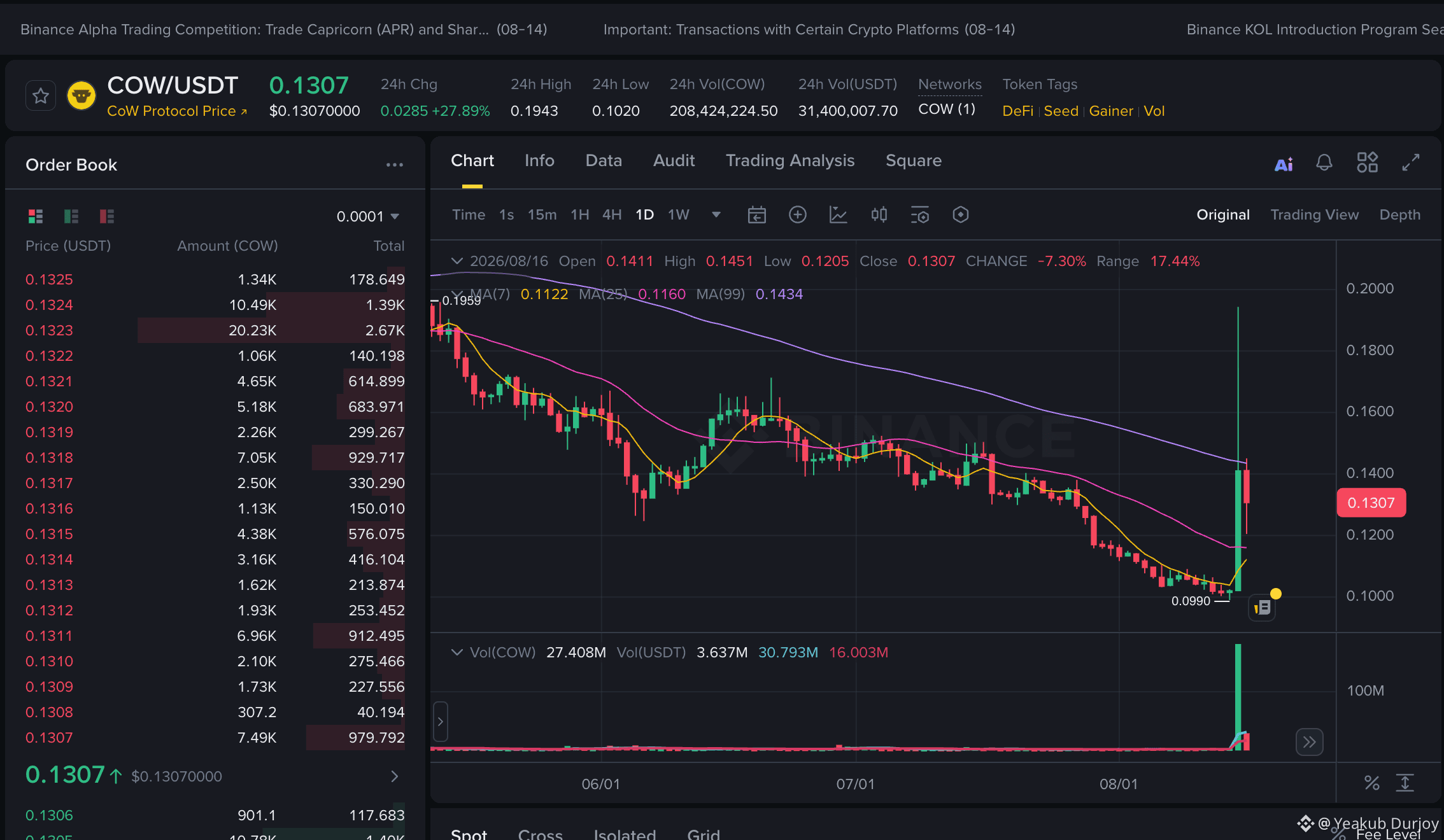This screenshot has height=840, width=1444.
Task: Select the Time line chart interval
Action: (x=469, y=215)
